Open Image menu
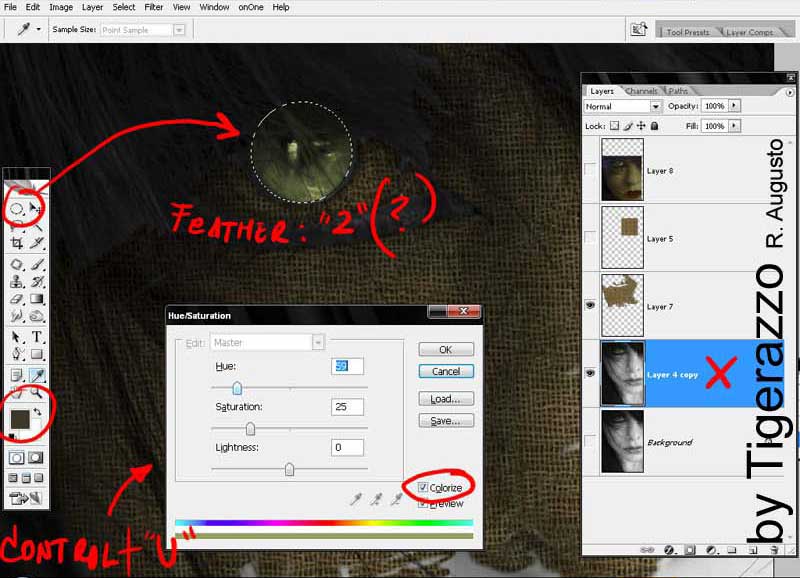Image resolution: width=800 pixels, height=578 pixels. click(61, 7)
